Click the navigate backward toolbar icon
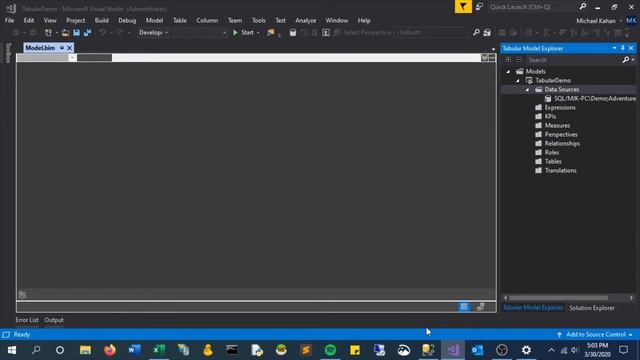Image resolution: width=640 pixels, height=360 pixels. click(16, 33)
